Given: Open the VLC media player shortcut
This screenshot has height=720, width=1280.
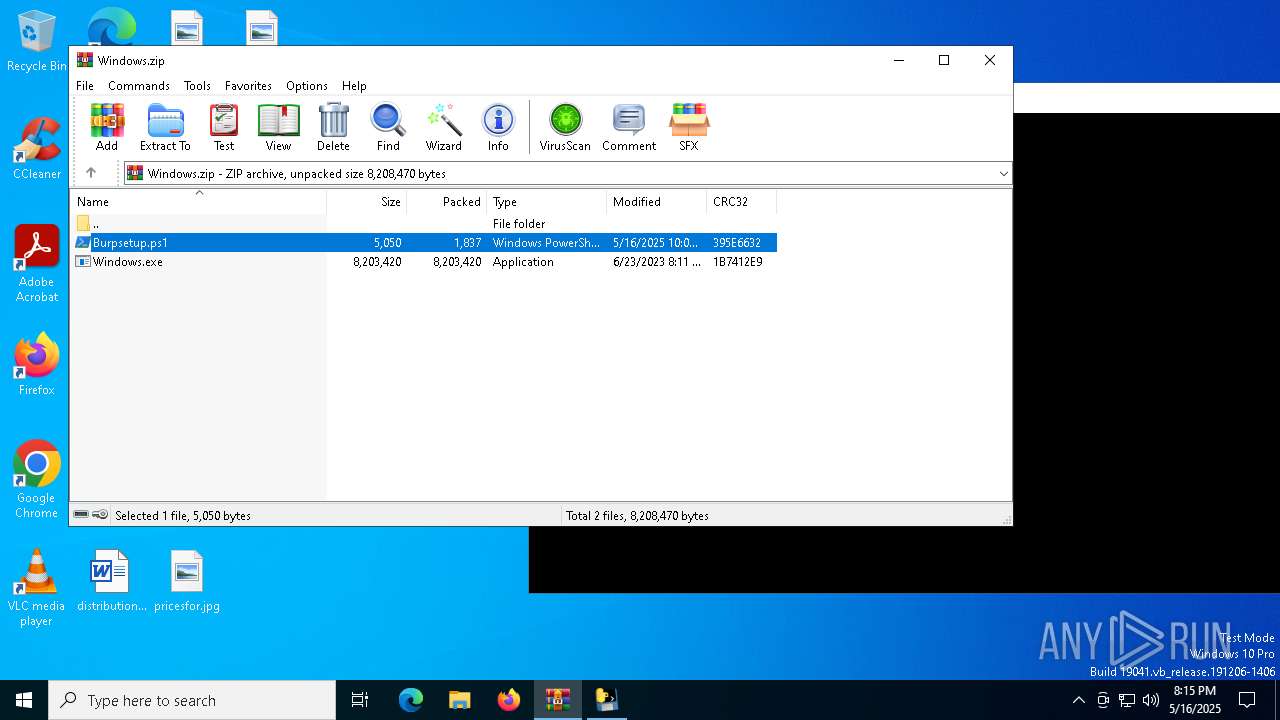Looking at the screenshot, I should point(36,588).
